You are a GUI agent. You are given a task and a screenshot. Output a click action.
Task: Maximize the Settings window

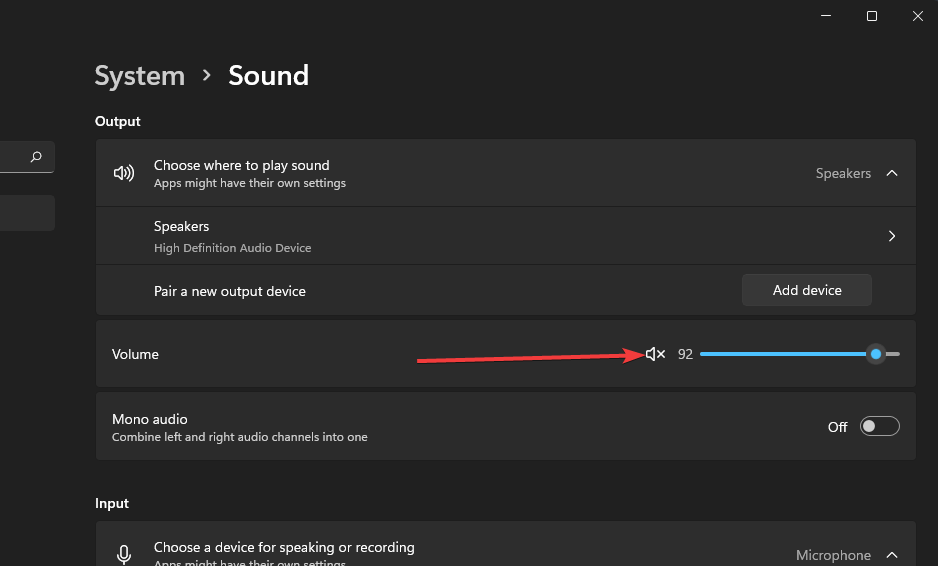click(872, 16)
